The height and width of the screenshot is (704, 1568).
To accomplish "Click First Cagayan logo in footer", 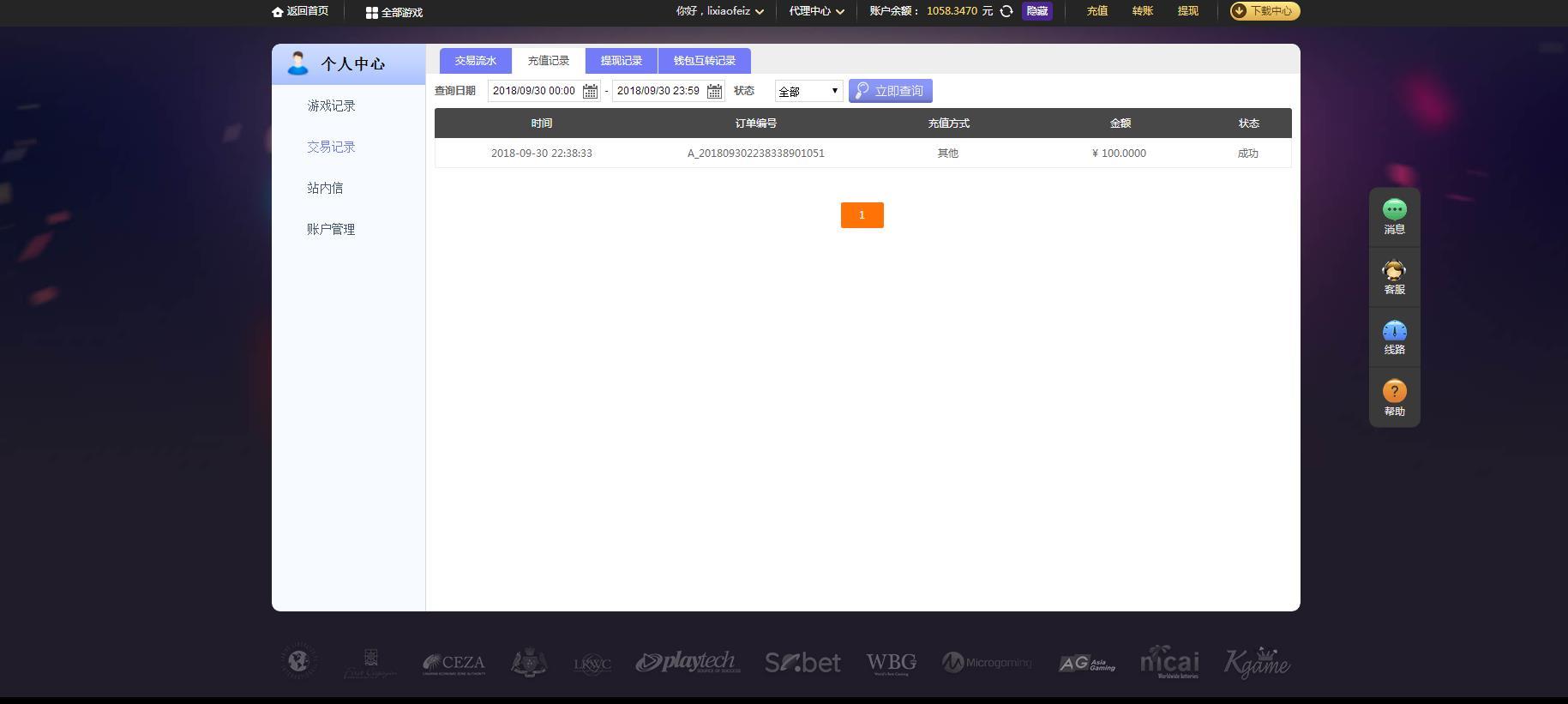I will point(370,663).
